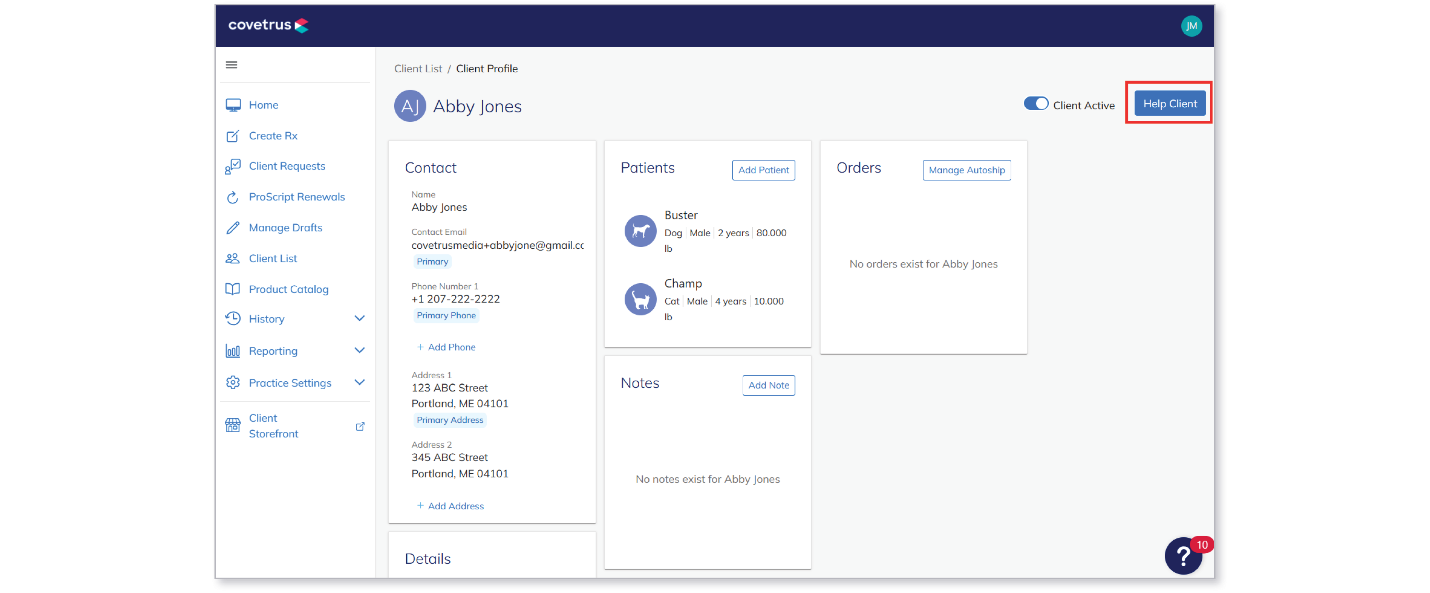Select Champ's cat patient icon
This screenshot has width=1430, height=593.
tap(641, 299)
